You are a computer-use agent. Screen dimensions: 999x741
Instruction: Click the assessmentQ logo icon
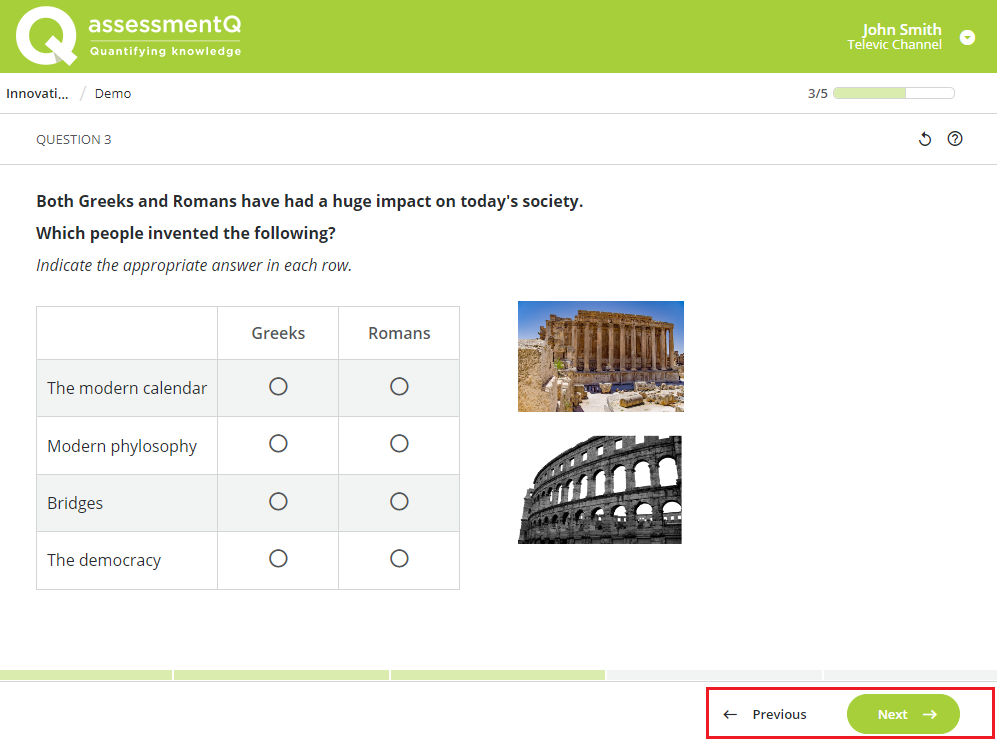46,36
